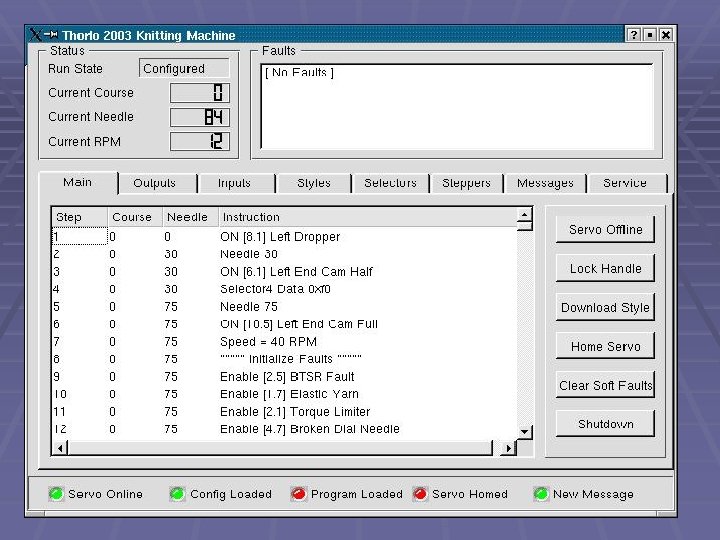The image size is (720, 540).
Task: Open the Selectors tab
Action: pyautogui.click(x=390, y=183)
